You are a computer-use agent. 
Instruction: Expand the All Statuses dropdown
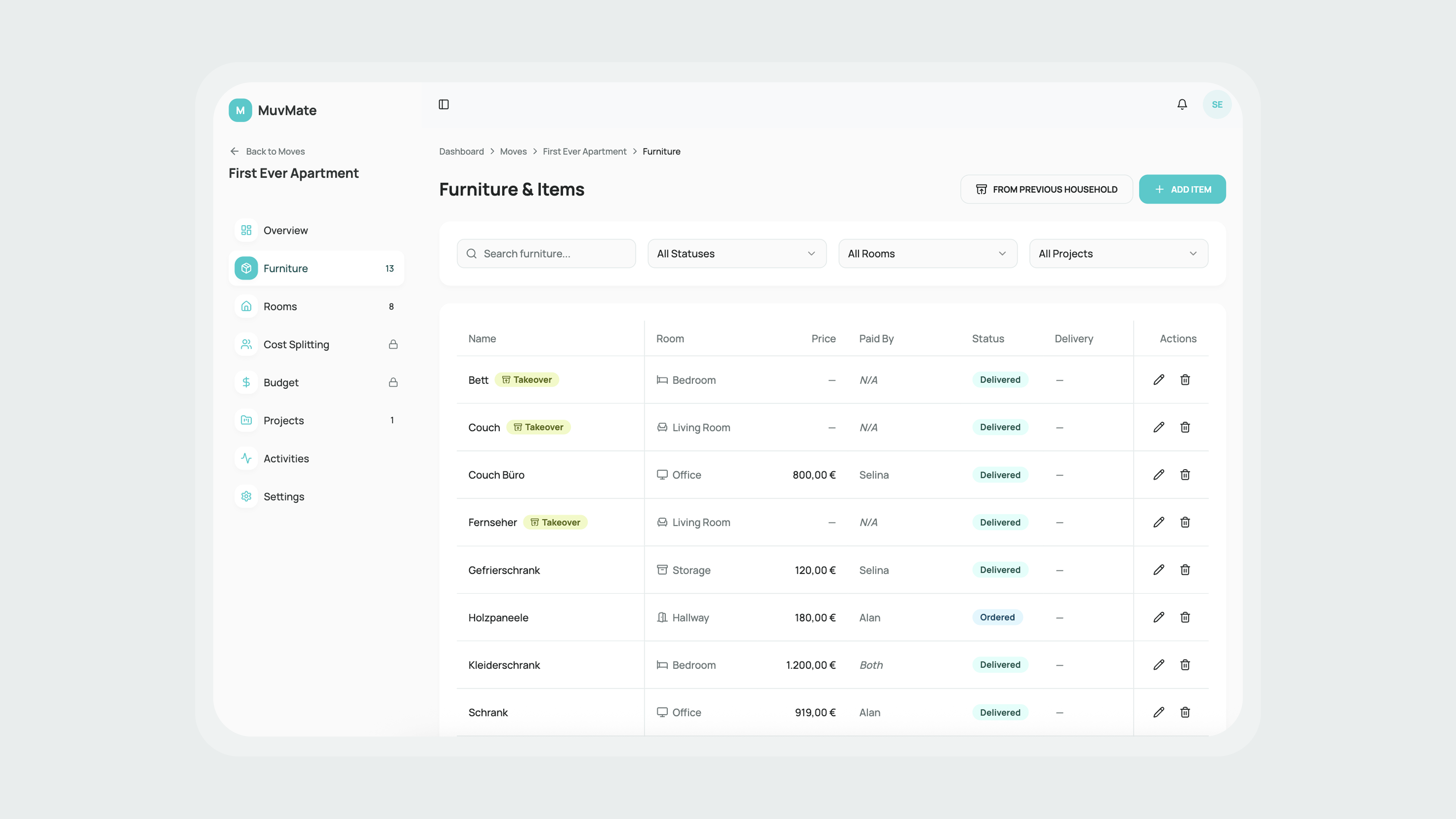pyautogui.click(x=736, y=254)
